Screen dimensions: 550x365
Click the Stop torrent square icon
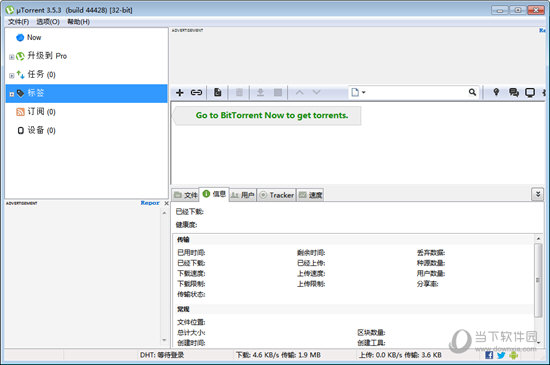(x=278, y=92)
